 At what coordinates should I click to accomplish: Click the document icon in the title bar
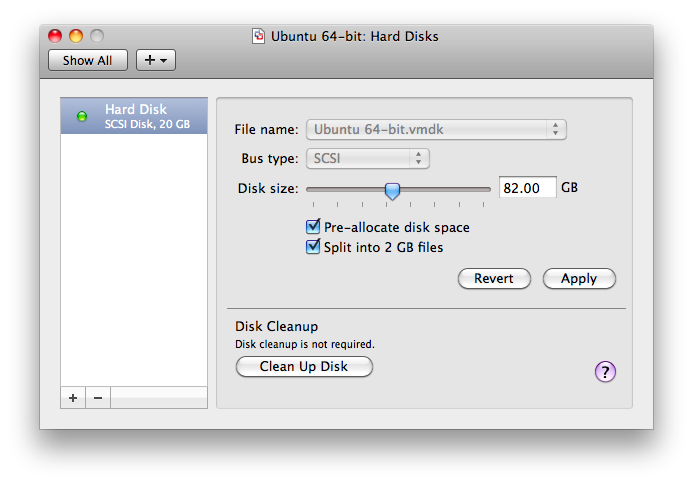click(259, 36)
